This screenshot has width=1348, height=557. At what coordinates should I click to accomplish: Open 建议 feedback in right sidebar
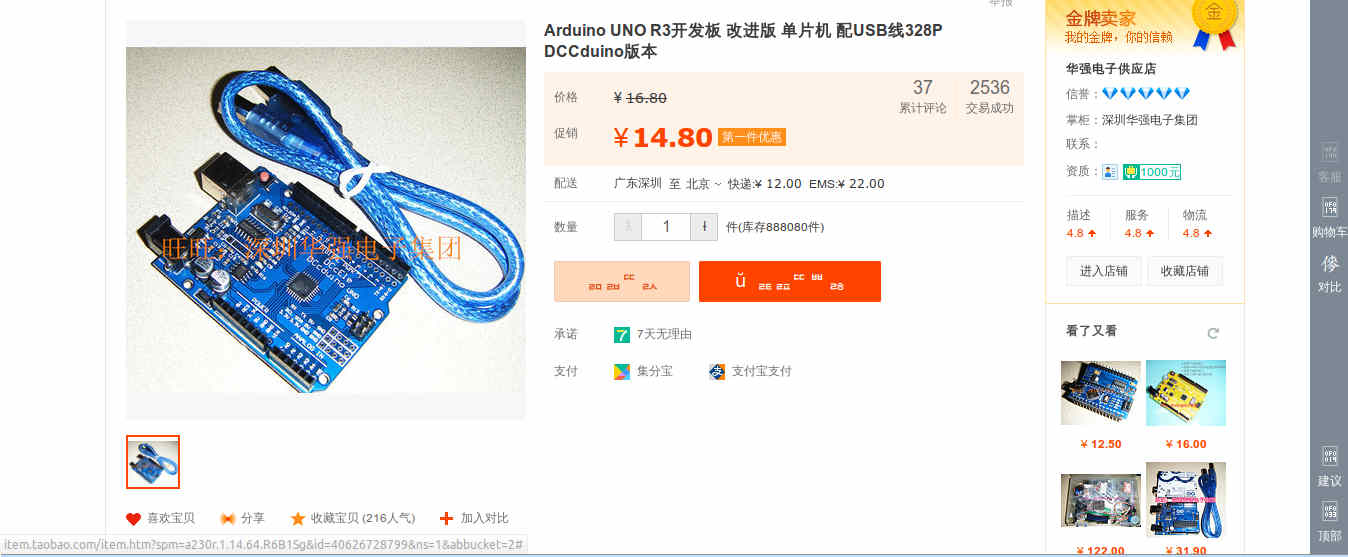1329,466
